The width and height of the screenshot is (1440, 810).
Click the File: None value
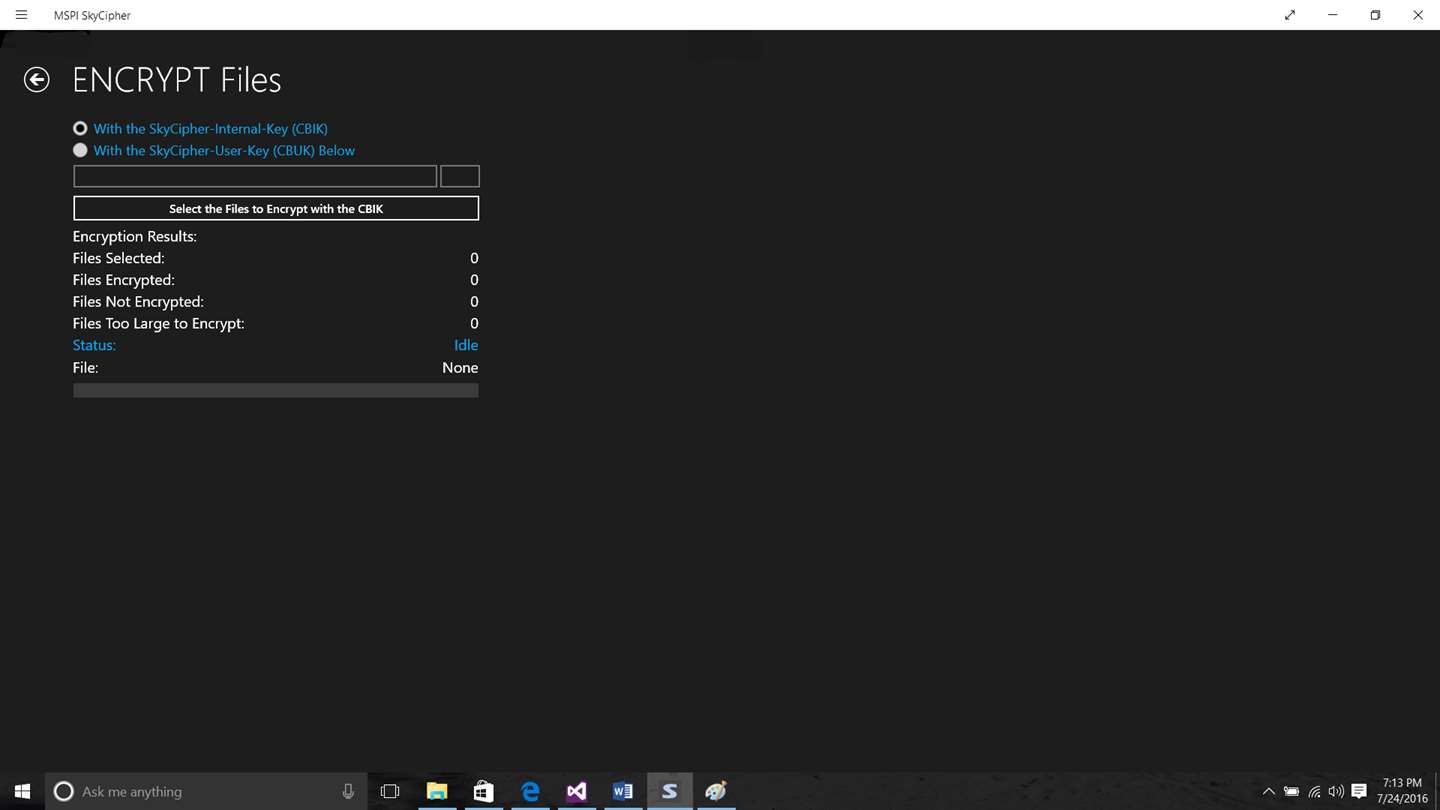[x=460, y=368]
